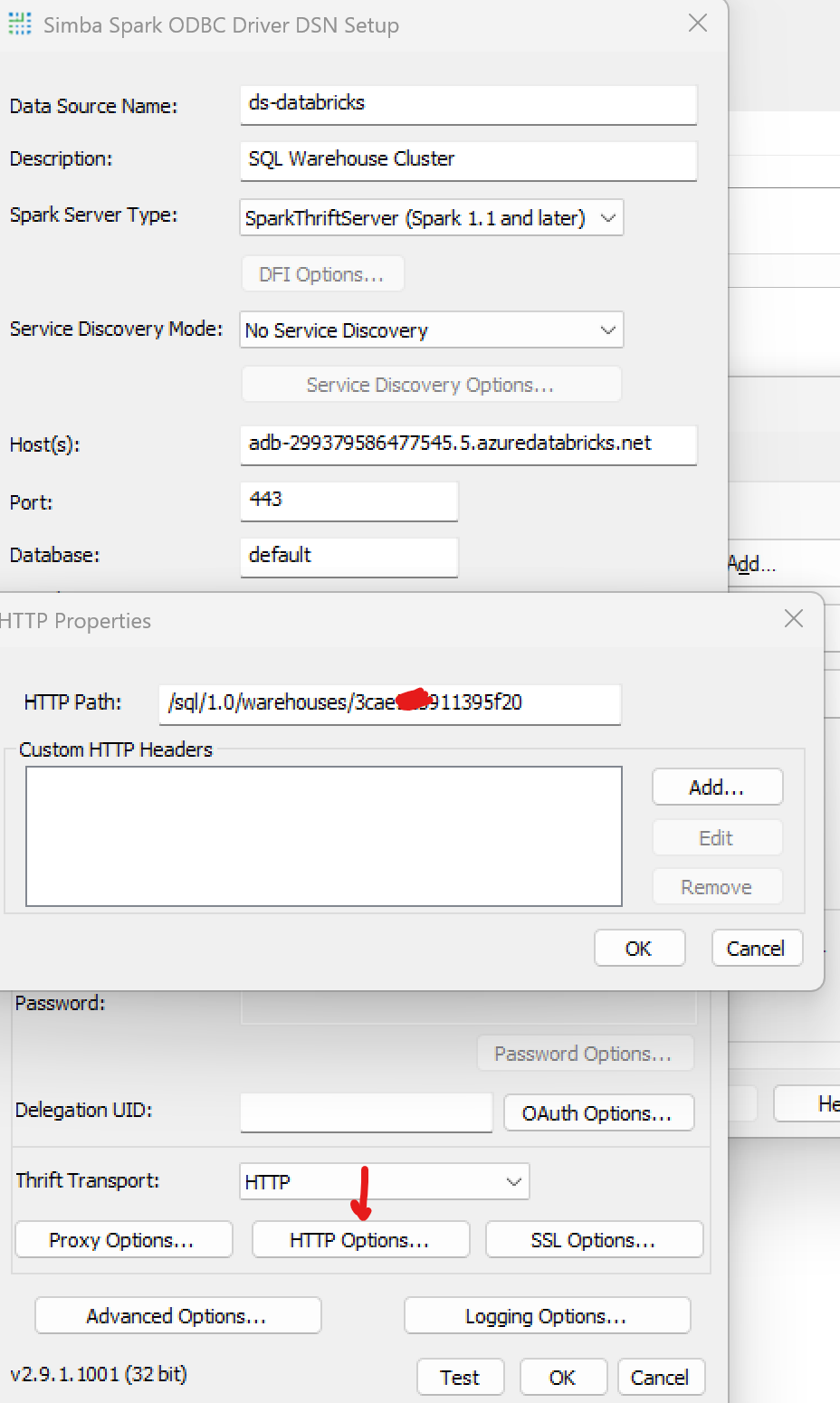
Task: Click the Service Discovery Options button
Action: [431, 385]
